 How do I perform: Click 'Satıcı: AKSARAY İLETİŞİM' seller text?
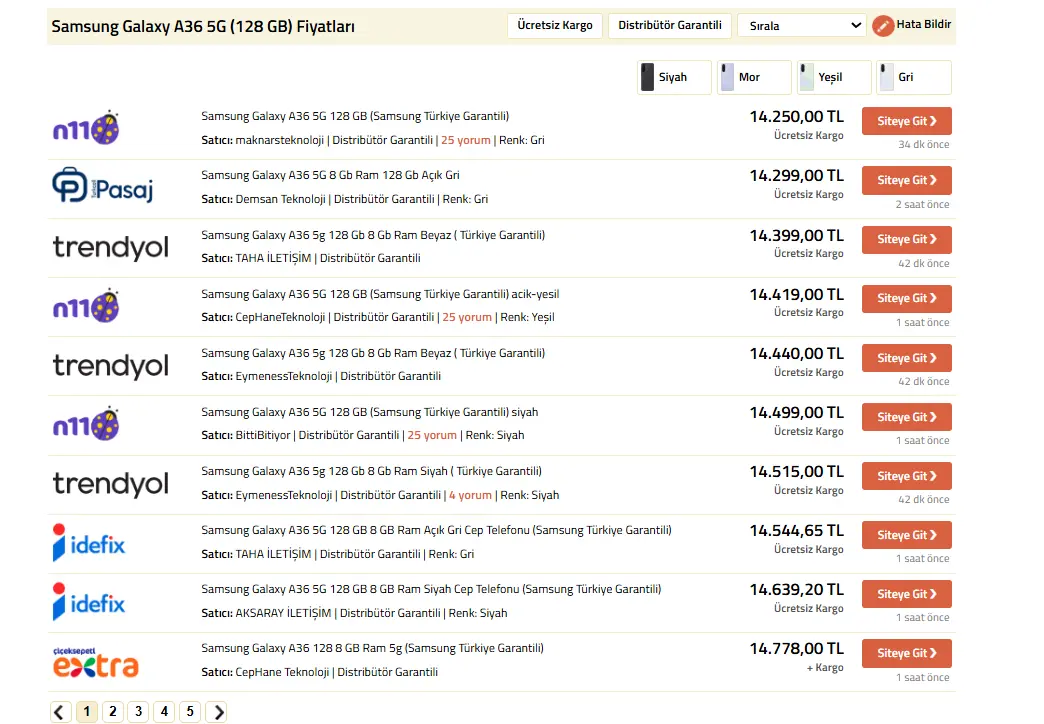266,613
